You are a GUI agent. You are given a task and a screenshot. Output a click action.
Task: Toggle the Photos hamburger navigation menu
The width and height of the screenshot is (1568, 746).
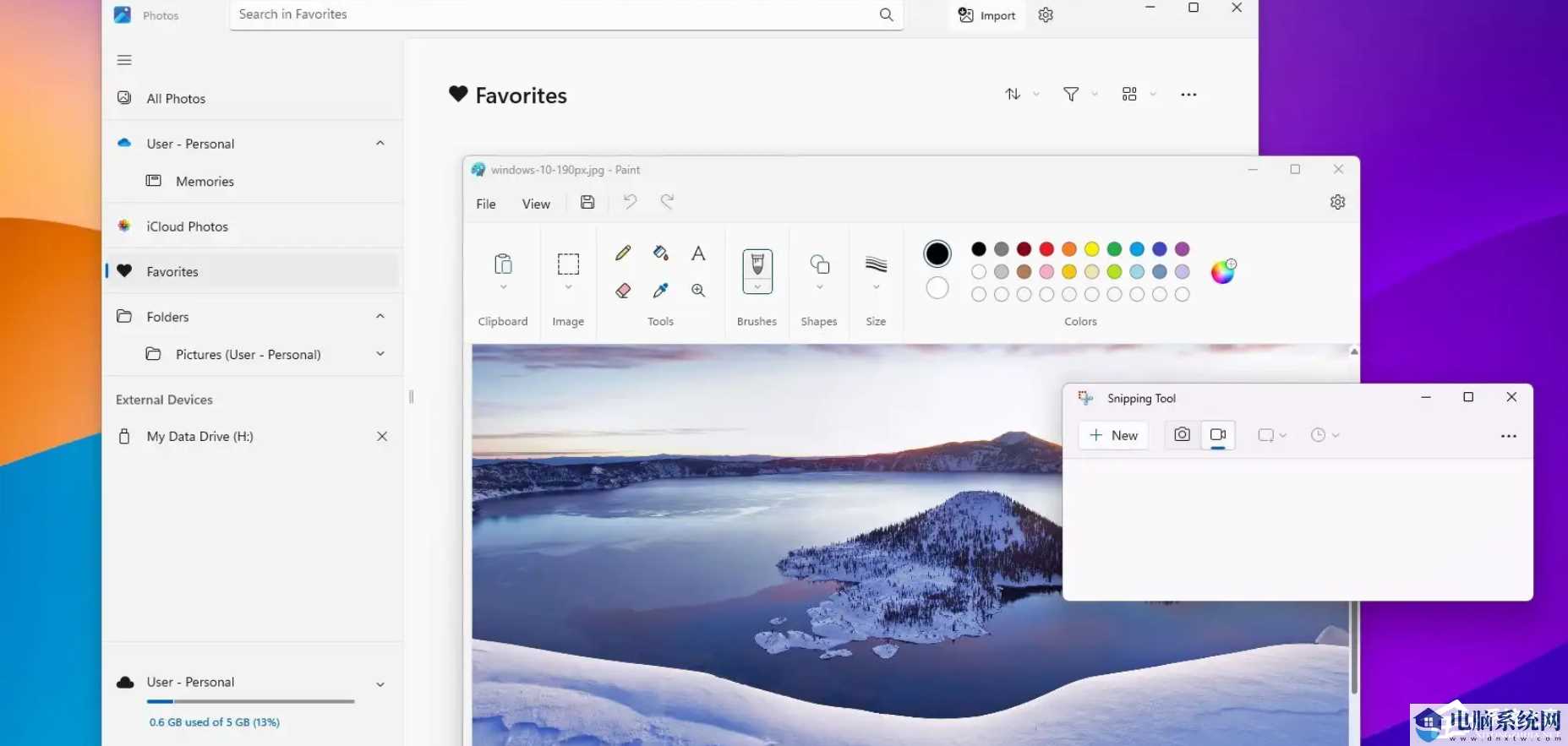coord(124,60)
